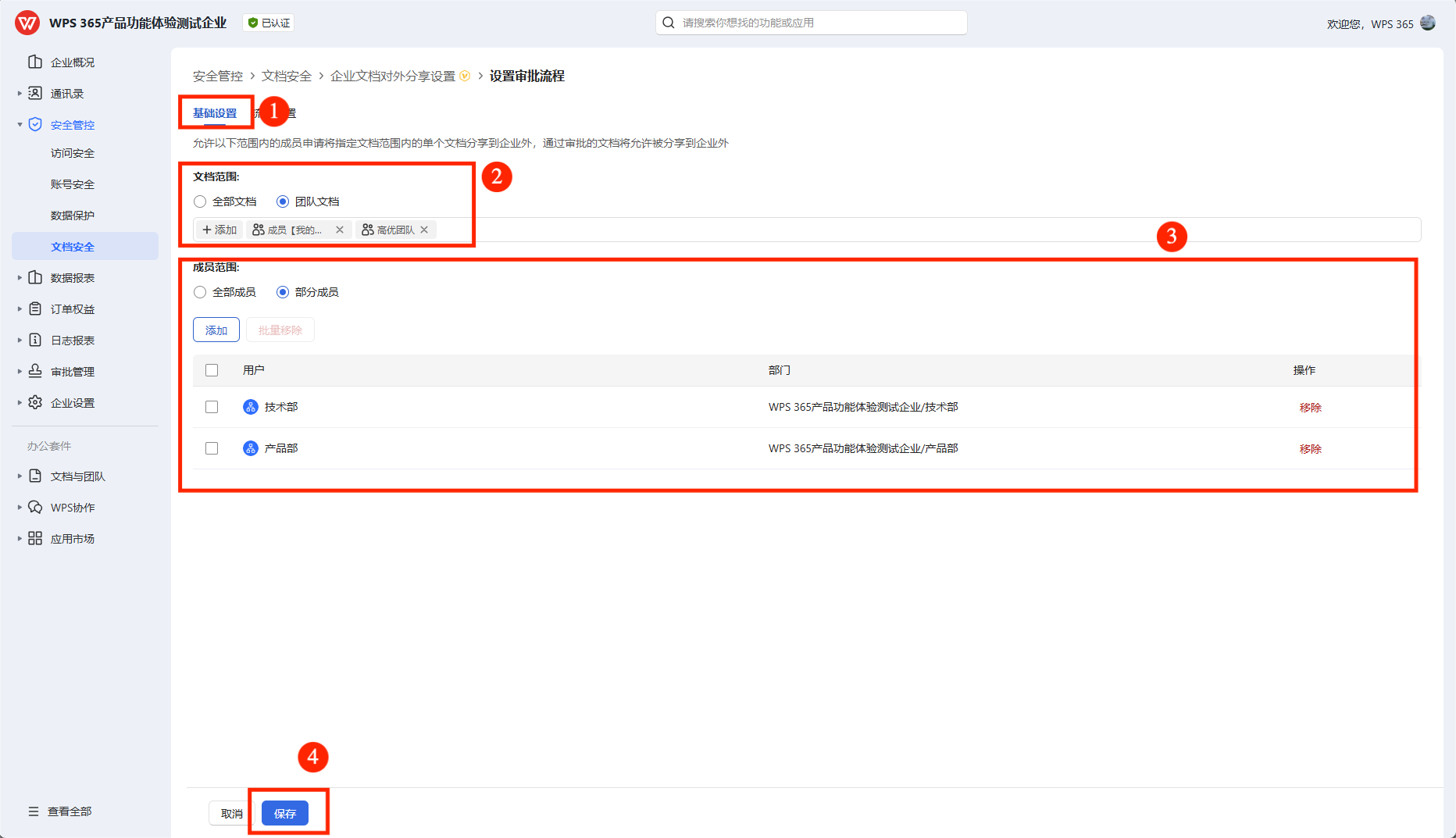Click the 订单权益 icon

tap(35, 308)
